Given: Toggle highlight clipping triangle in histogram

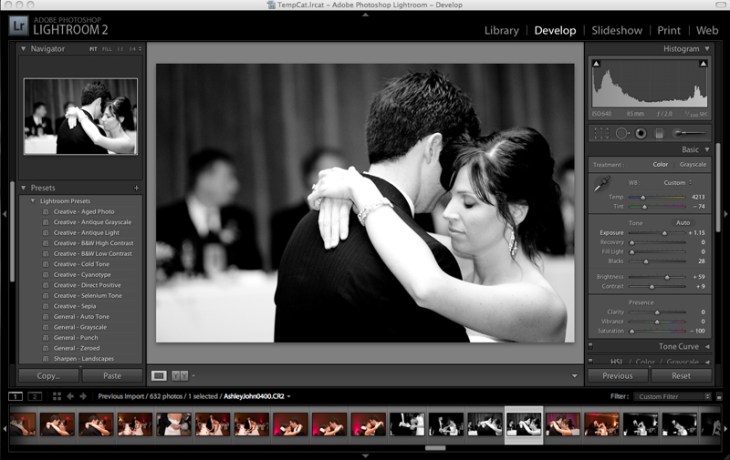Looking at the screenshot, I should pyautogui.click(x=703, y=64).
